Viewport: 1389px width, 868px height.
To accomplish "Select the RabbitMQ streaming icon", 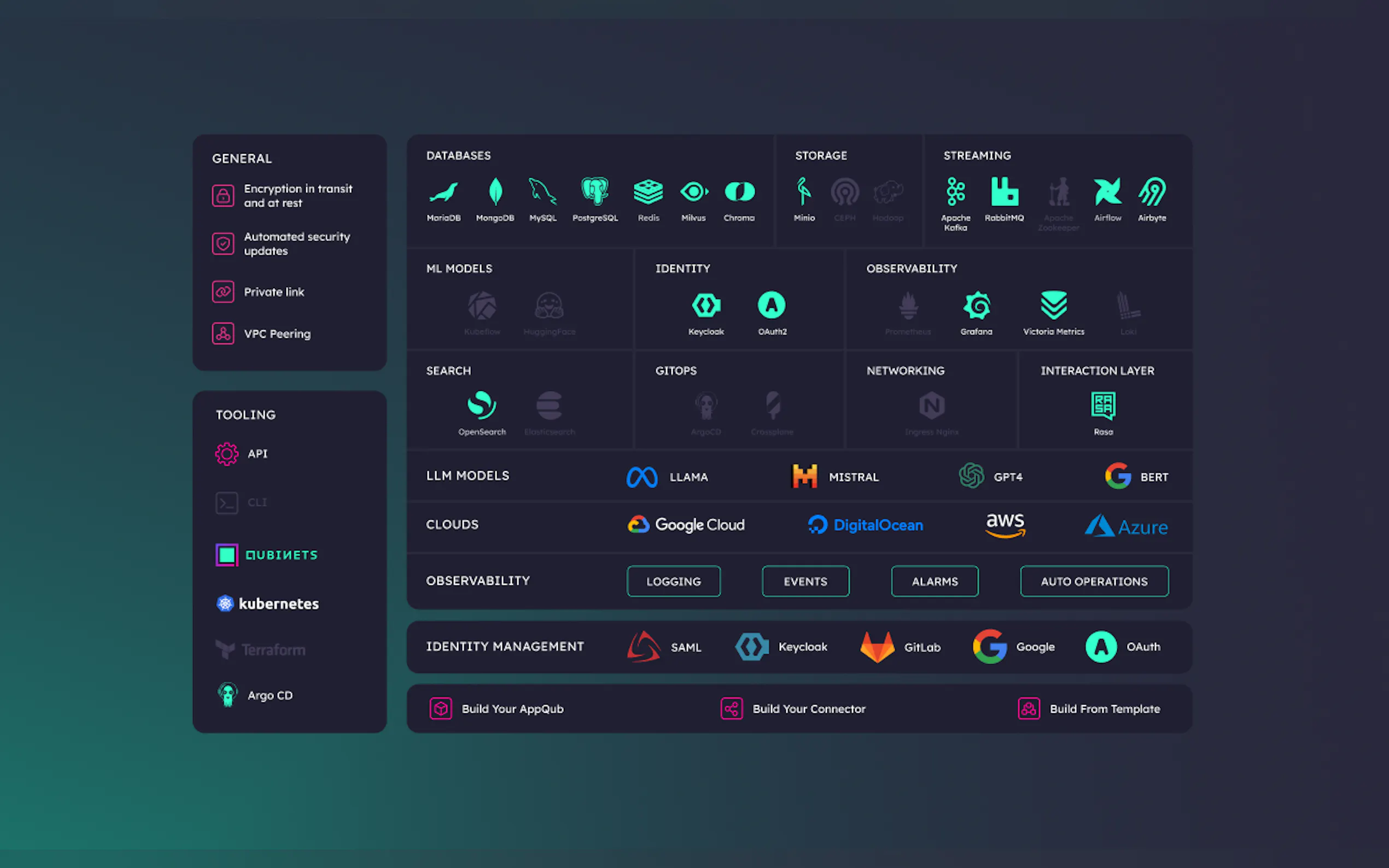I will [x=1004, y=192].
